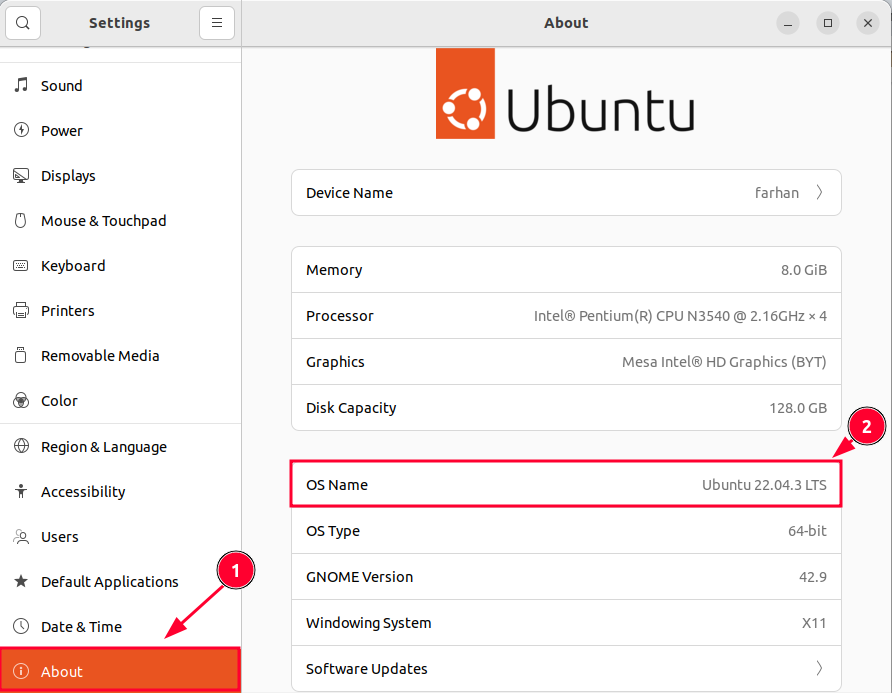Expand Device Name row chevron
The width and height of the screenshot is (892, 693).
[x=819, y=192]
